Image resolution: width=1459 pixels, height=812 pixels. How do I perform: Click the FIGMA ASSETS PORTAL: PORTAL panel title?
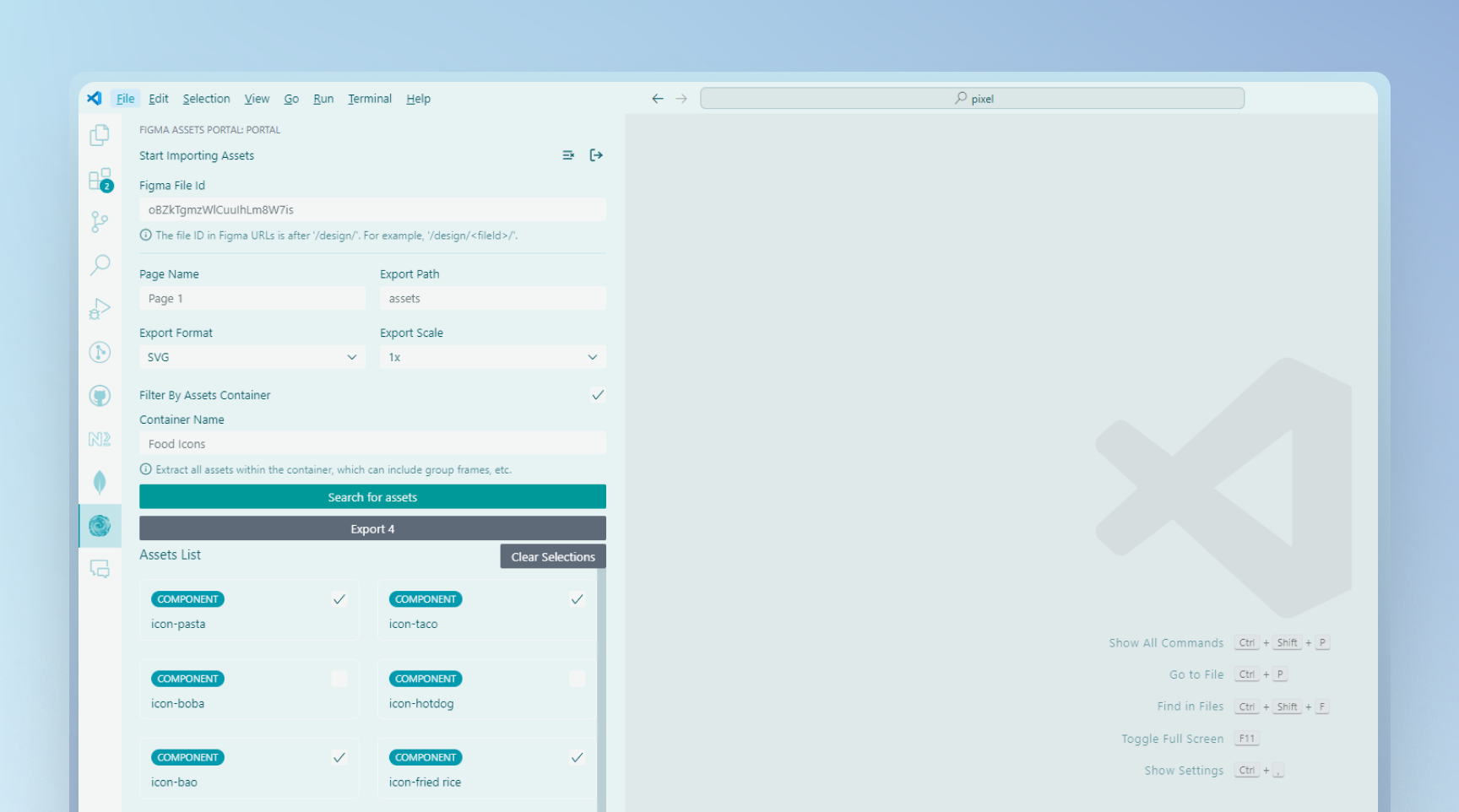(x=209, y=130)
